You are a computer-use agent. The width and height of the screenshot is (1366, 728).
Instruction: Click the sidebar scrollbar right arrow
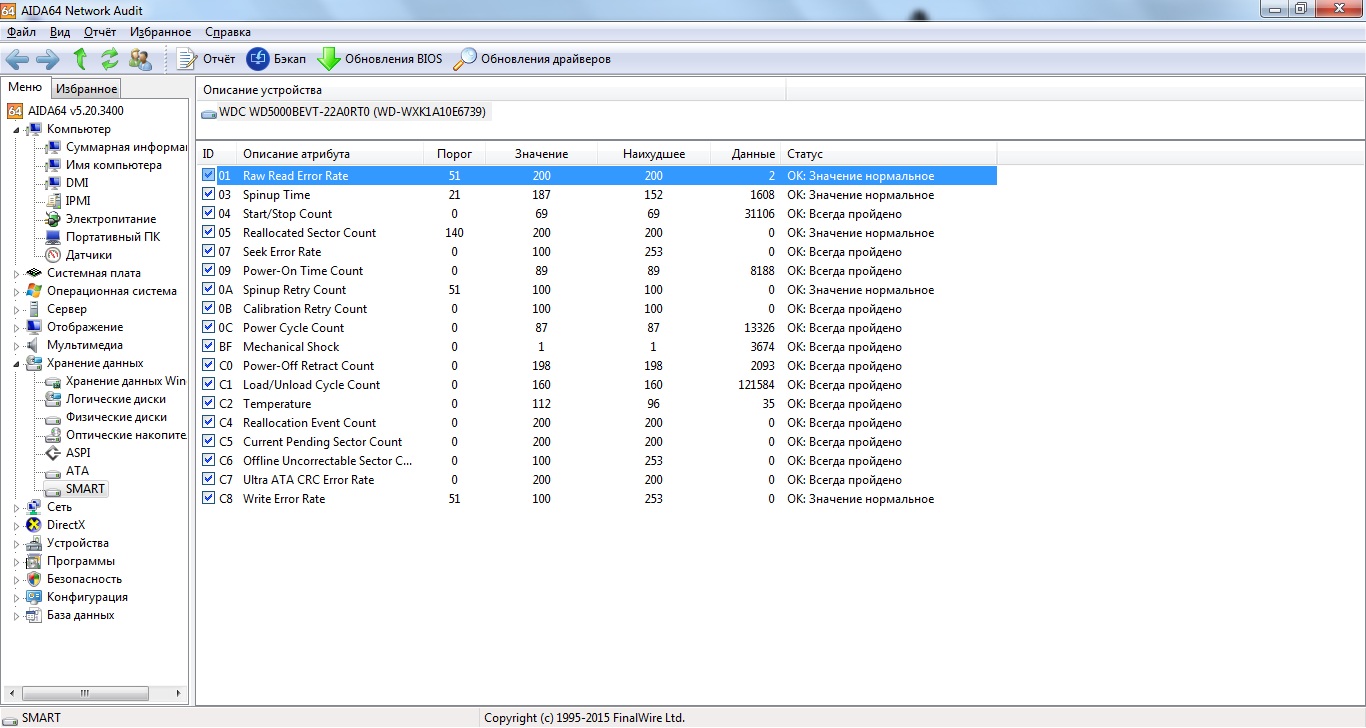click(179, 693)
